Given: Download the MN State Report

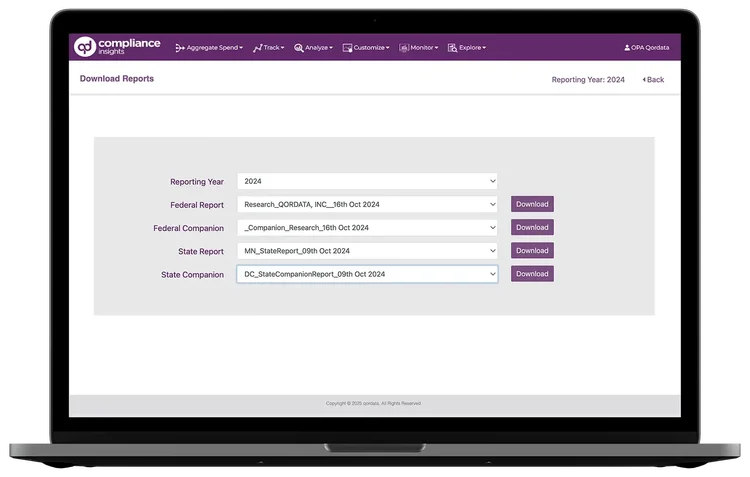Looking at the screenshot, I should pos(532,251).
